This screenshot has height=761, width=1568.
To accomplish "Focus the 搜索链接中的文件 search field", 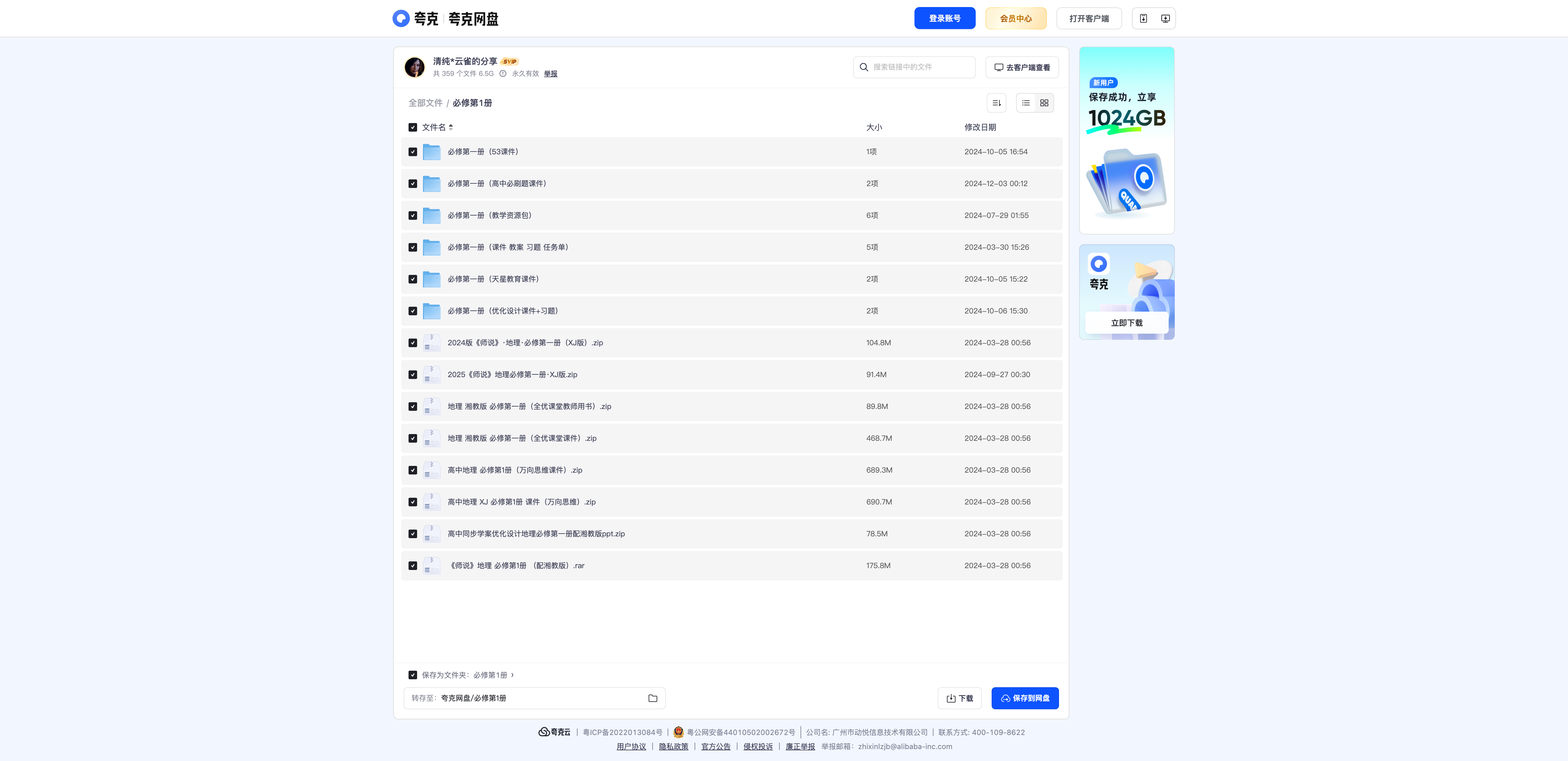I will [x=914, y=67].
